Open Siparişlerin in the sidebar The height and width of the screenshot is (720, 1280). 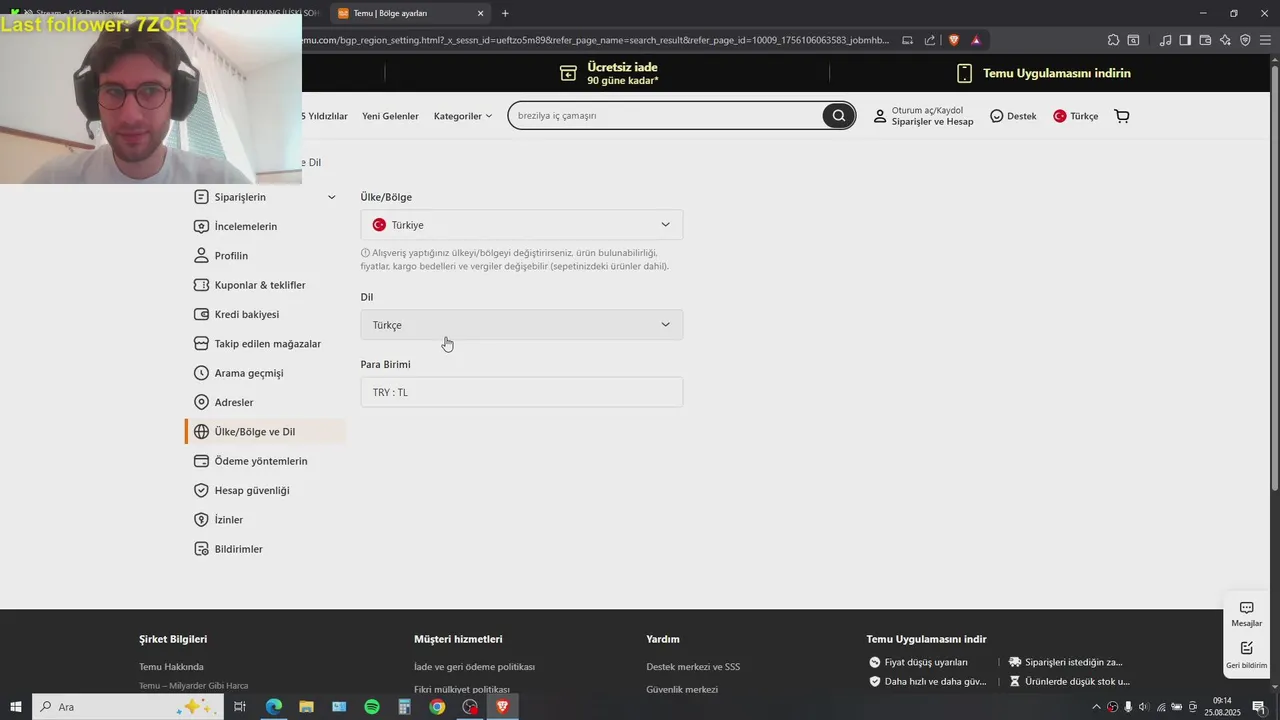pos(240,197)
